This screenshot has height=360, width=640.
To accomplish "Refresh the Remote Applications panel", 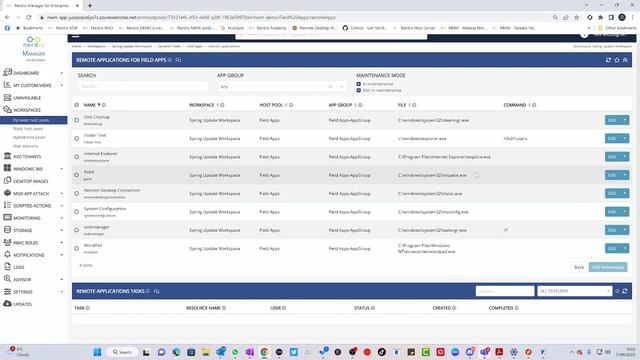I will coord(608,60).
